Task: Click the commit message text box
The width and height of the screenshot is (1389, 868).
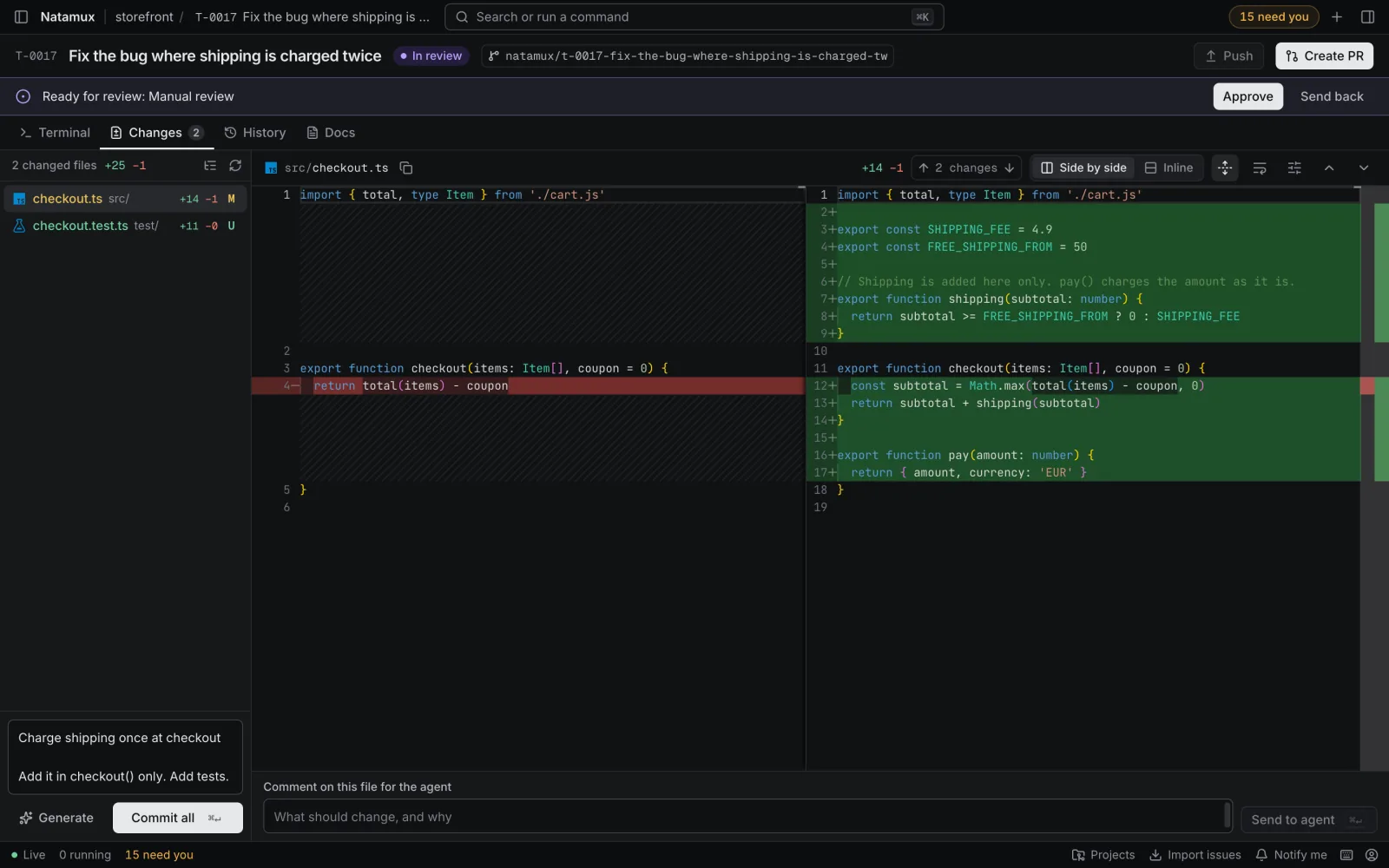Action: (x=125, y=757)
